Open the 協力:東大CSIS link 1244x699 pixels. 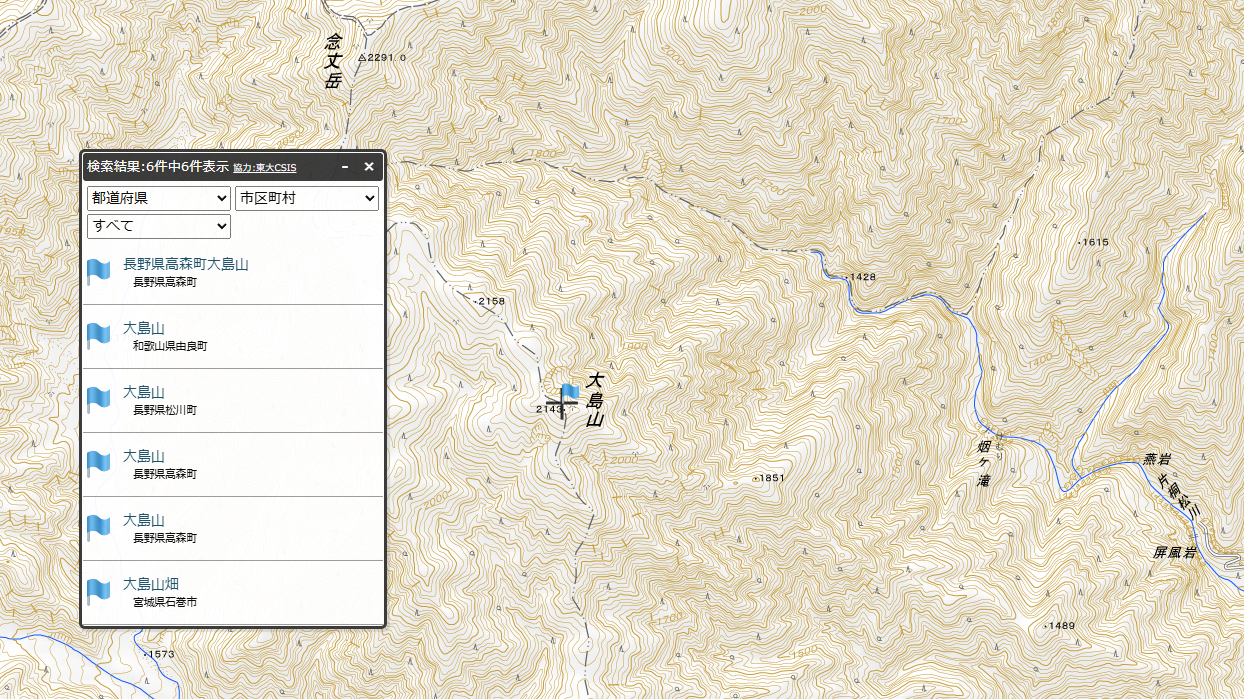click(264, 168)
